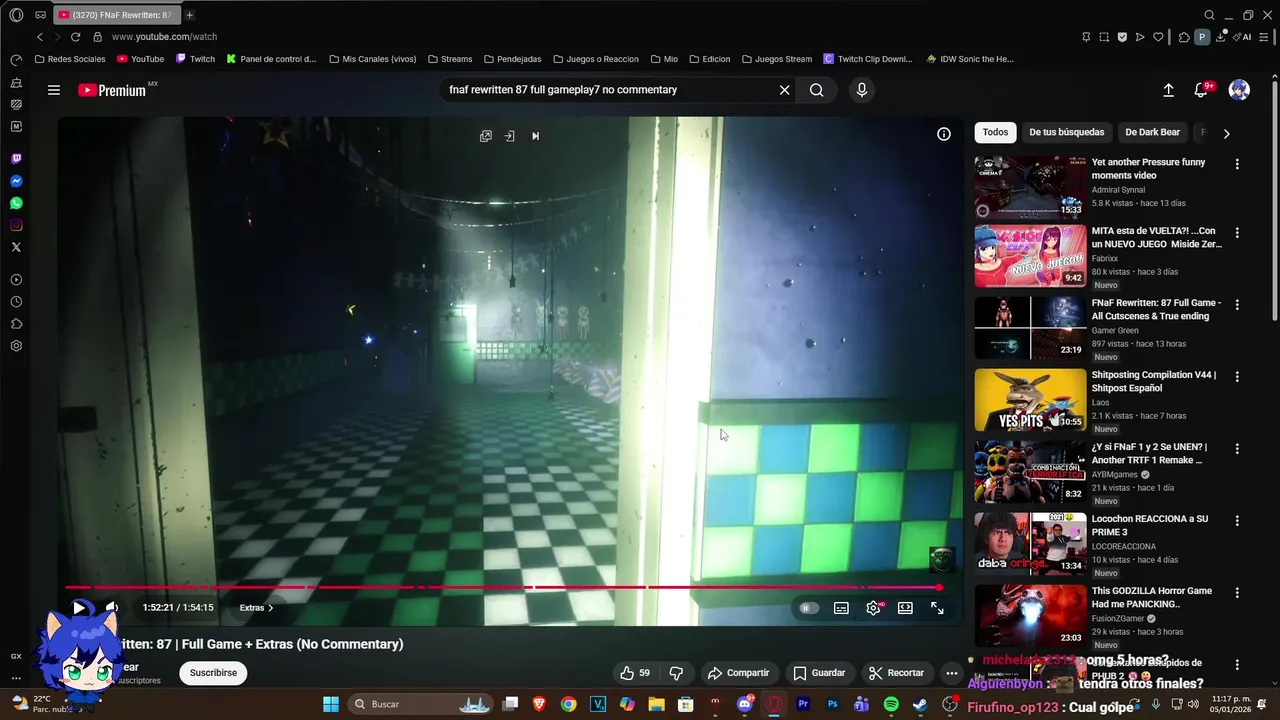Show more filter chips with right arrow
1280x720 pixels.
click(1227, 133)
